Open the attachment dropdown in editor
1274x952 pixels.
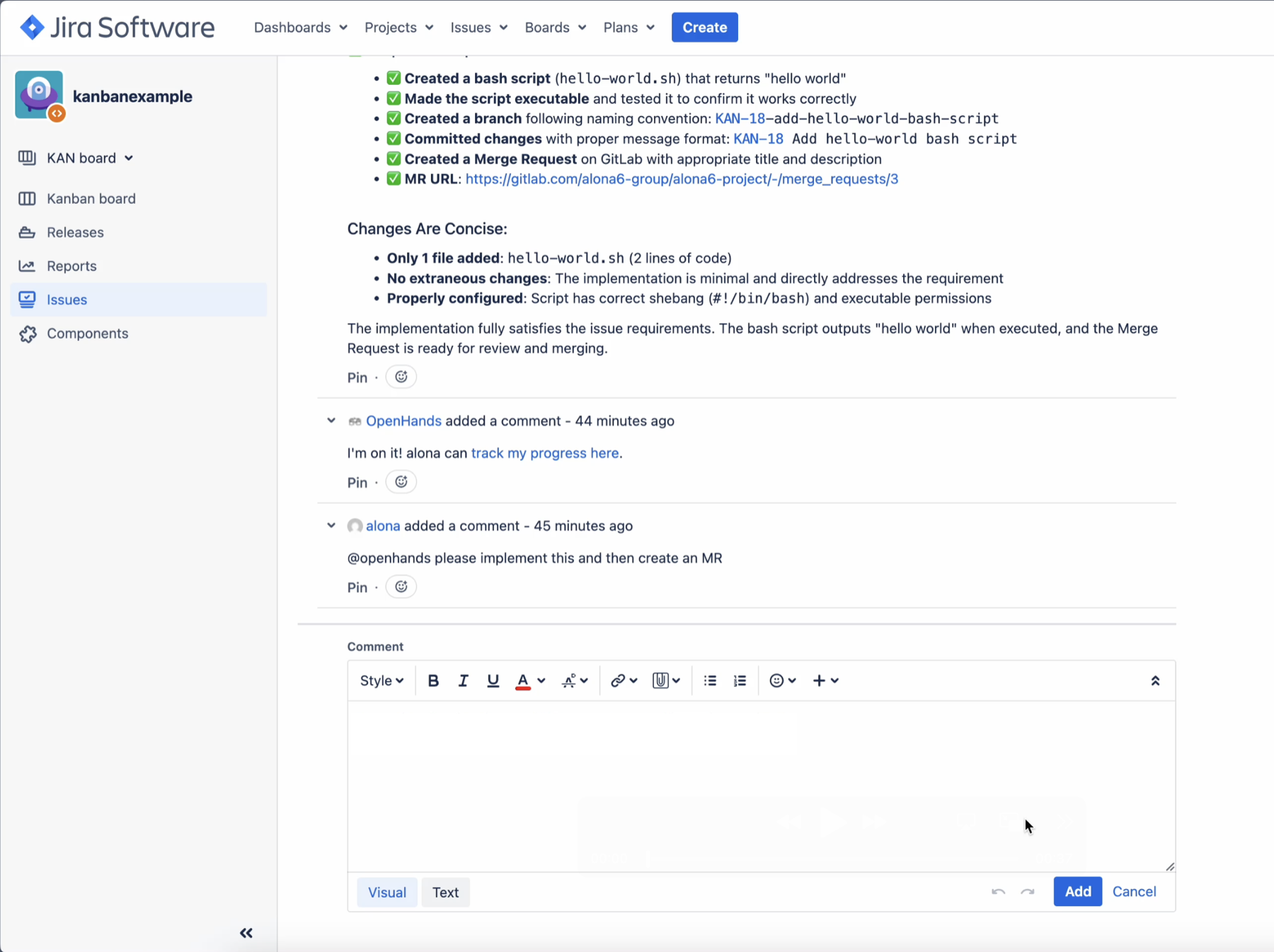666,680
